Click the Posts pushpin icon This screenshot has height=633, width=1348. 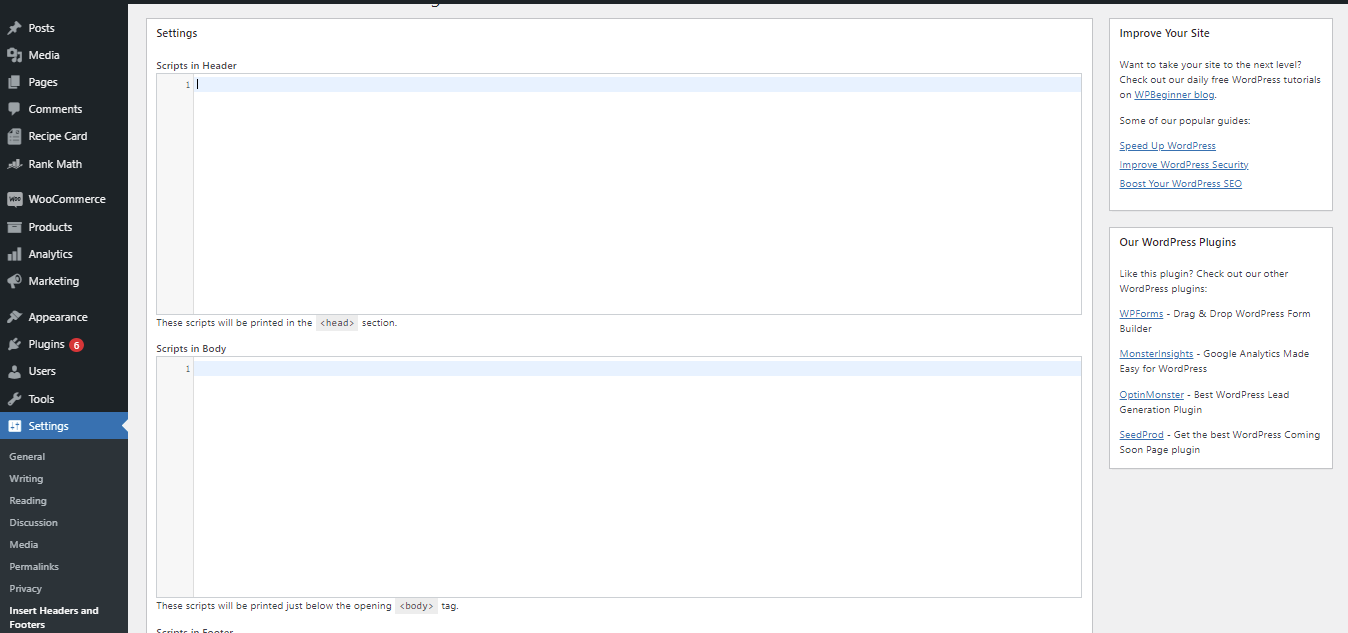pyautogui.click(x=14, y=28)
